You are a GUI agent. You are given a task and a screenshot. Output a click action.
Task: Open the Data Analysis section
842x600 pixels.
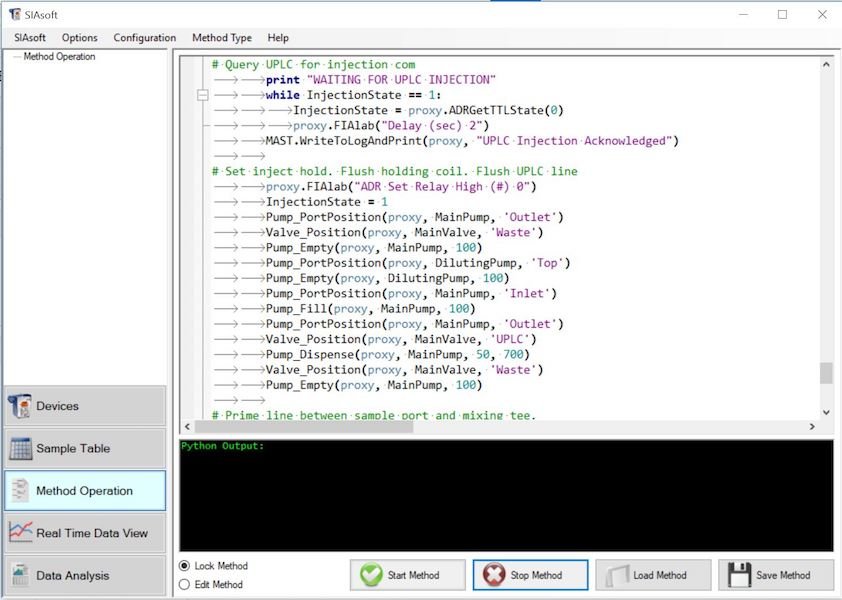click(x=85, y=575)
